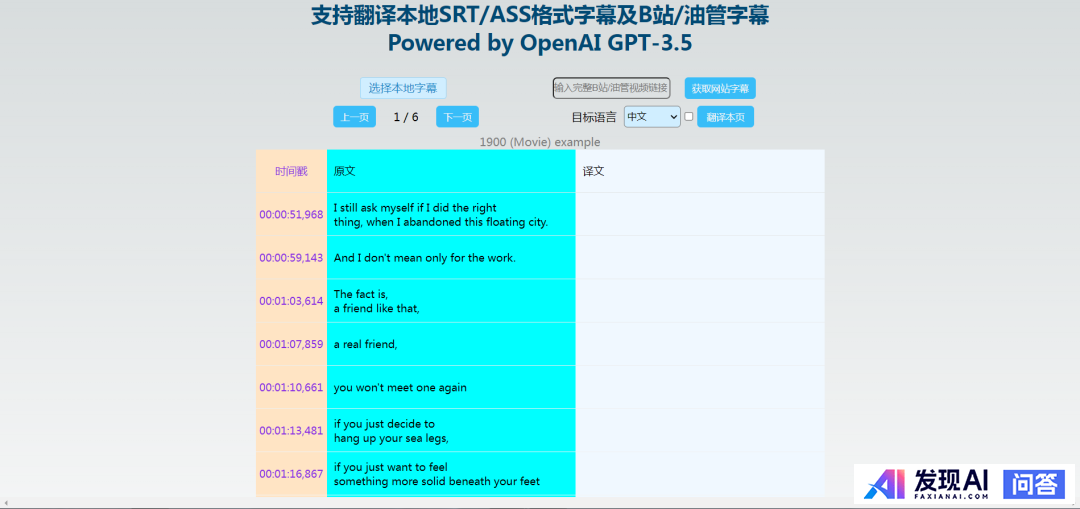Click the Powered by OpenAI GPT-3.5 heading

coord(540,43)
